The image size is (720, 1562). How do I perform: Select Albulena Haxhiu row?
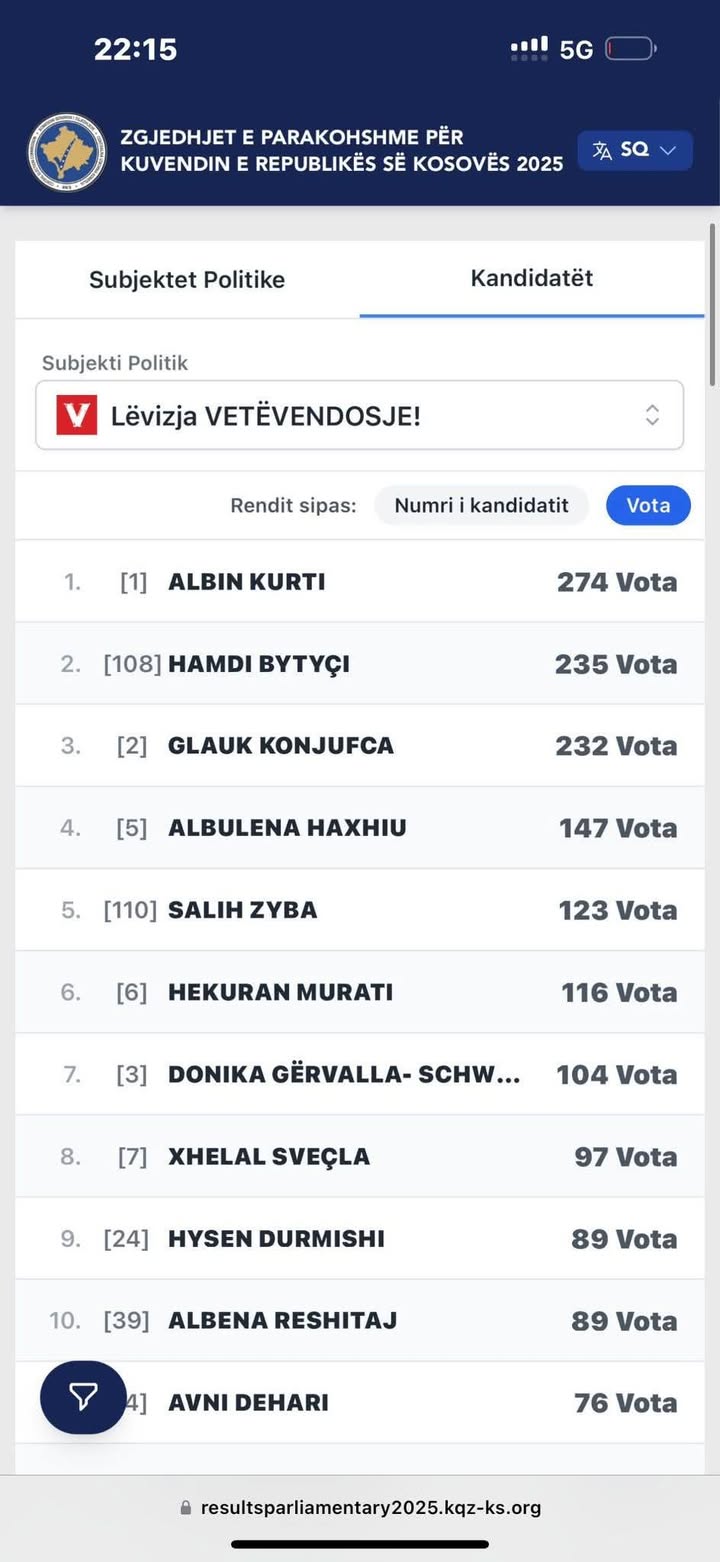pyautogui.click(x=360, y=828)
